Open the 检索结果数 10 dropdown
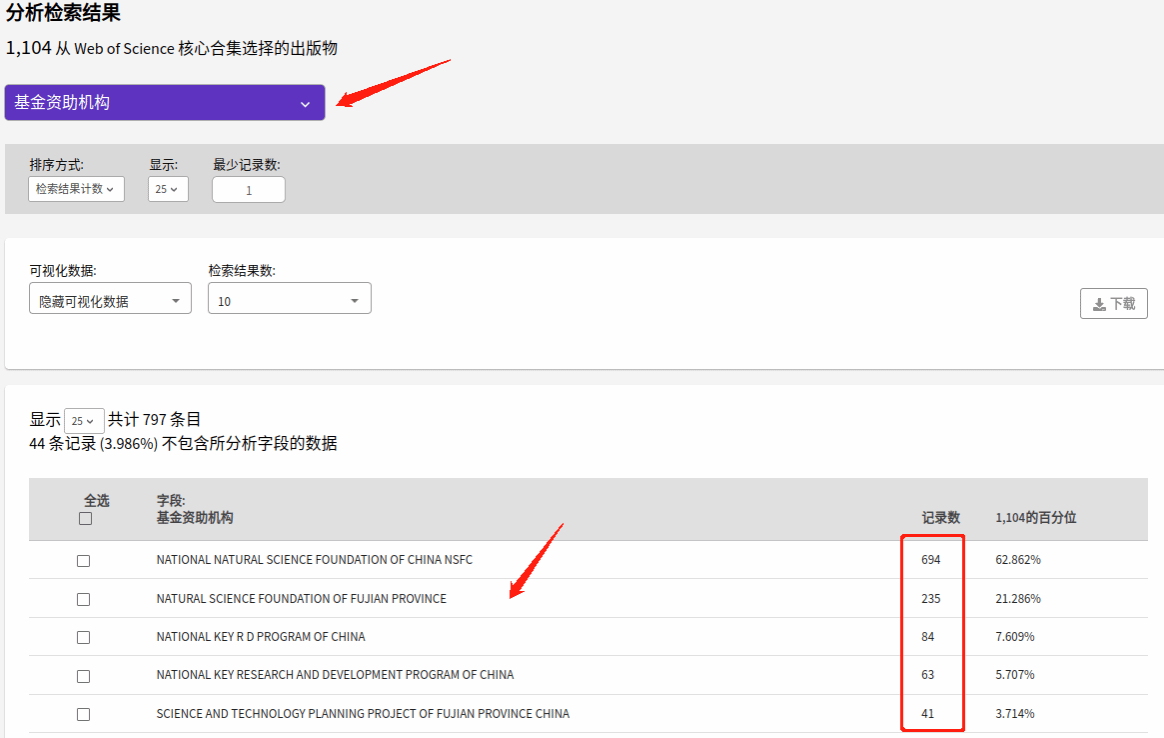The image size is (1164, 738). pos(290,298)
